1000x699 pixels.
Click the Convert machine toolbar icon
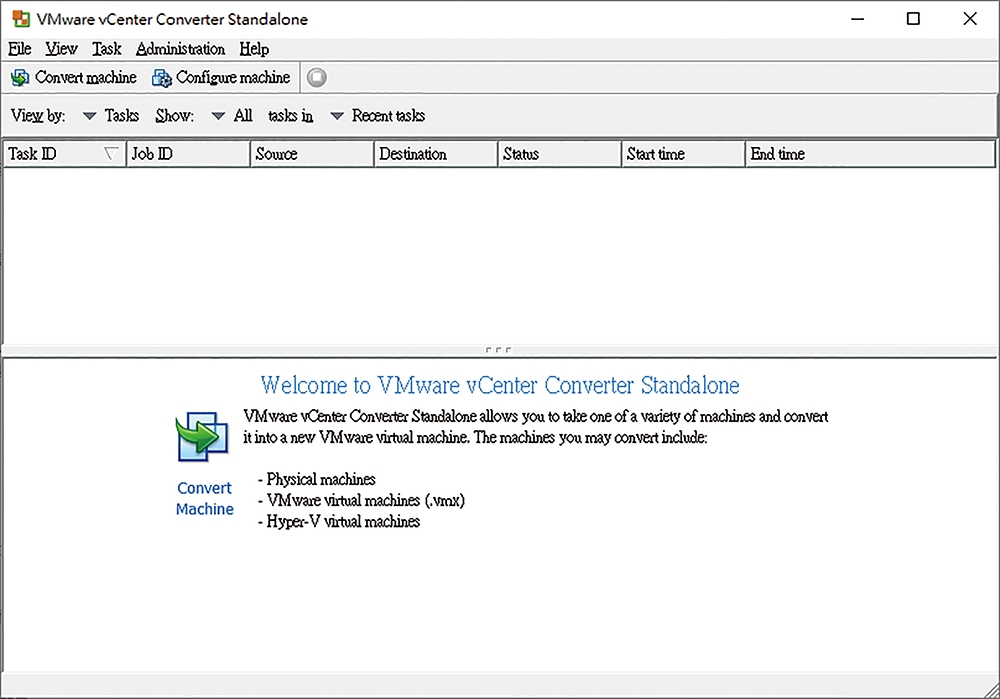20,78
